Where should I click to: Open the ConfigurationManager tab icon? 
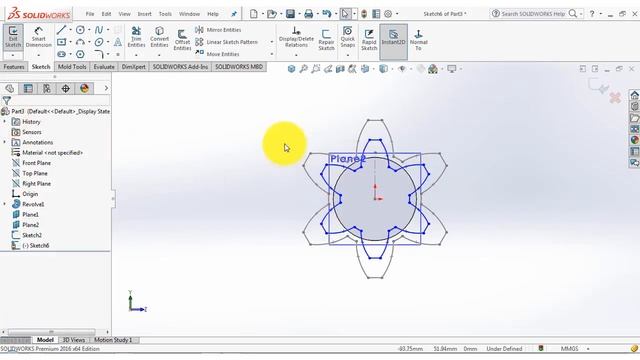47,89
